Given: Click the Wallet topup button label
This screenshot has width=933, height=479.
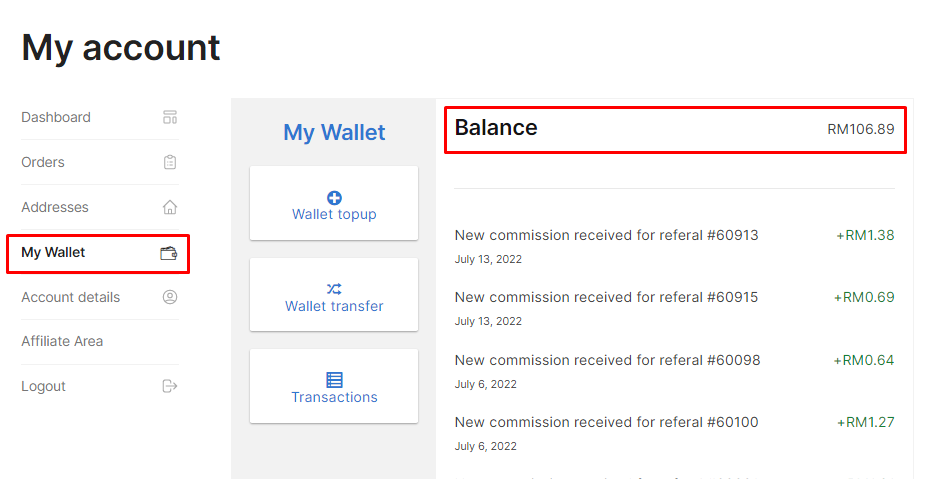Looking at the screenshot, I should coord(334,214).
